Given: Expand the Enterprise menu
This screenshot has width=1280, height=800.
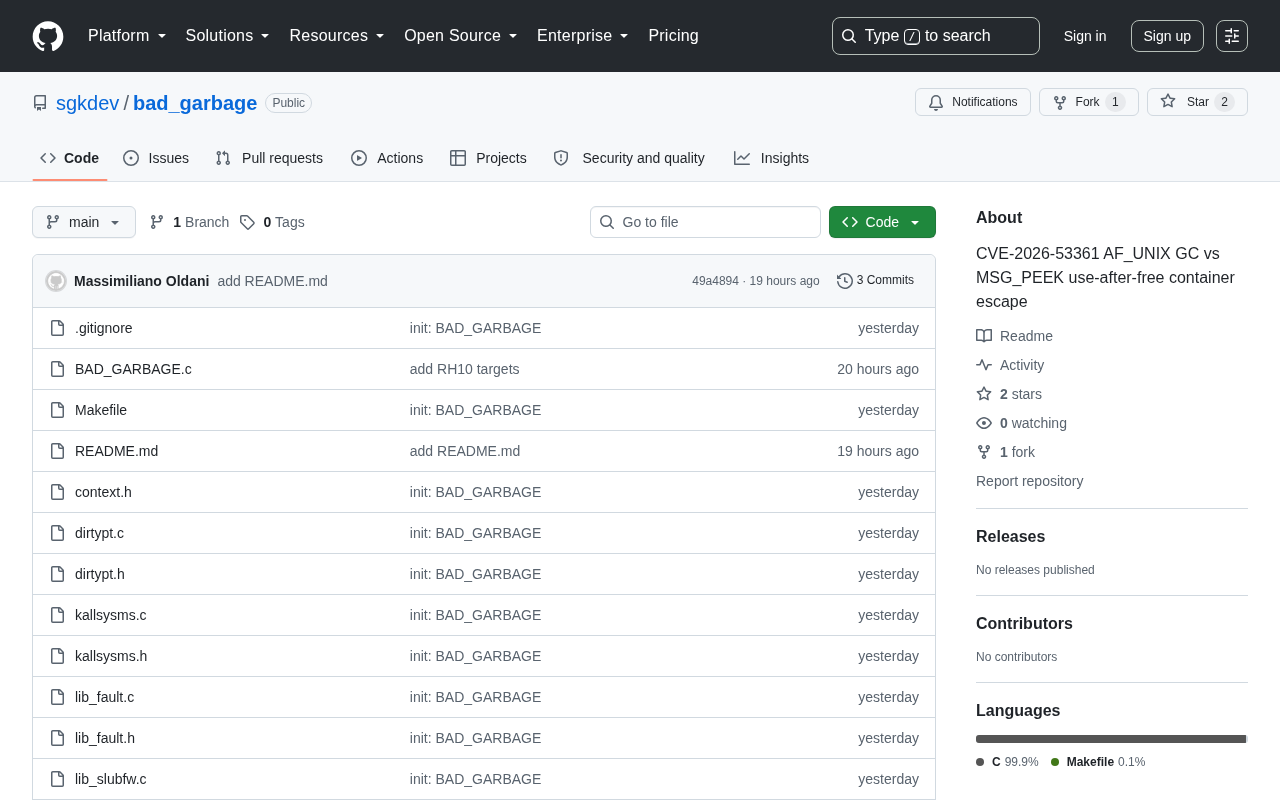Looking at the screenshot, I should tap(583, 36).
